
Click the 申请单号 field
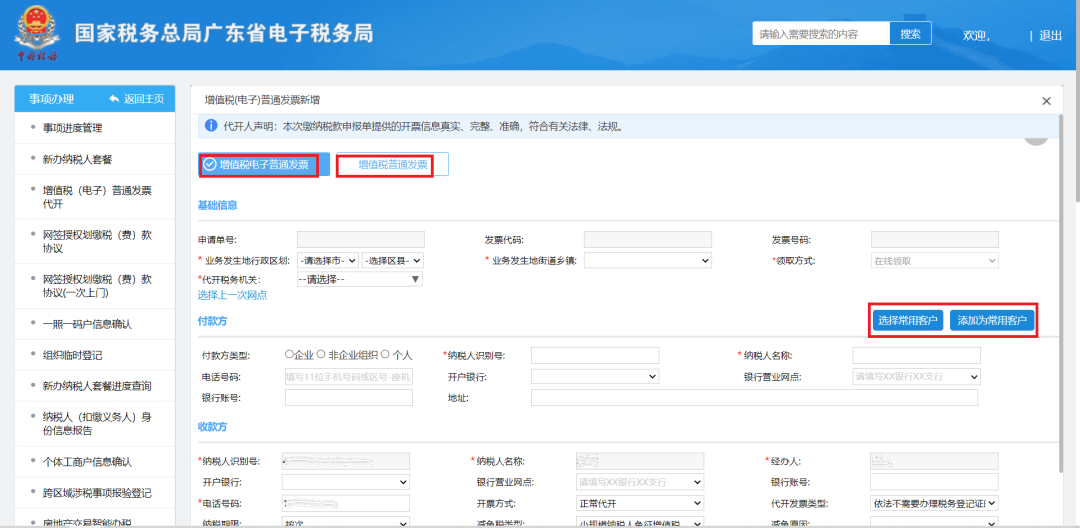(x=361, y=240)
